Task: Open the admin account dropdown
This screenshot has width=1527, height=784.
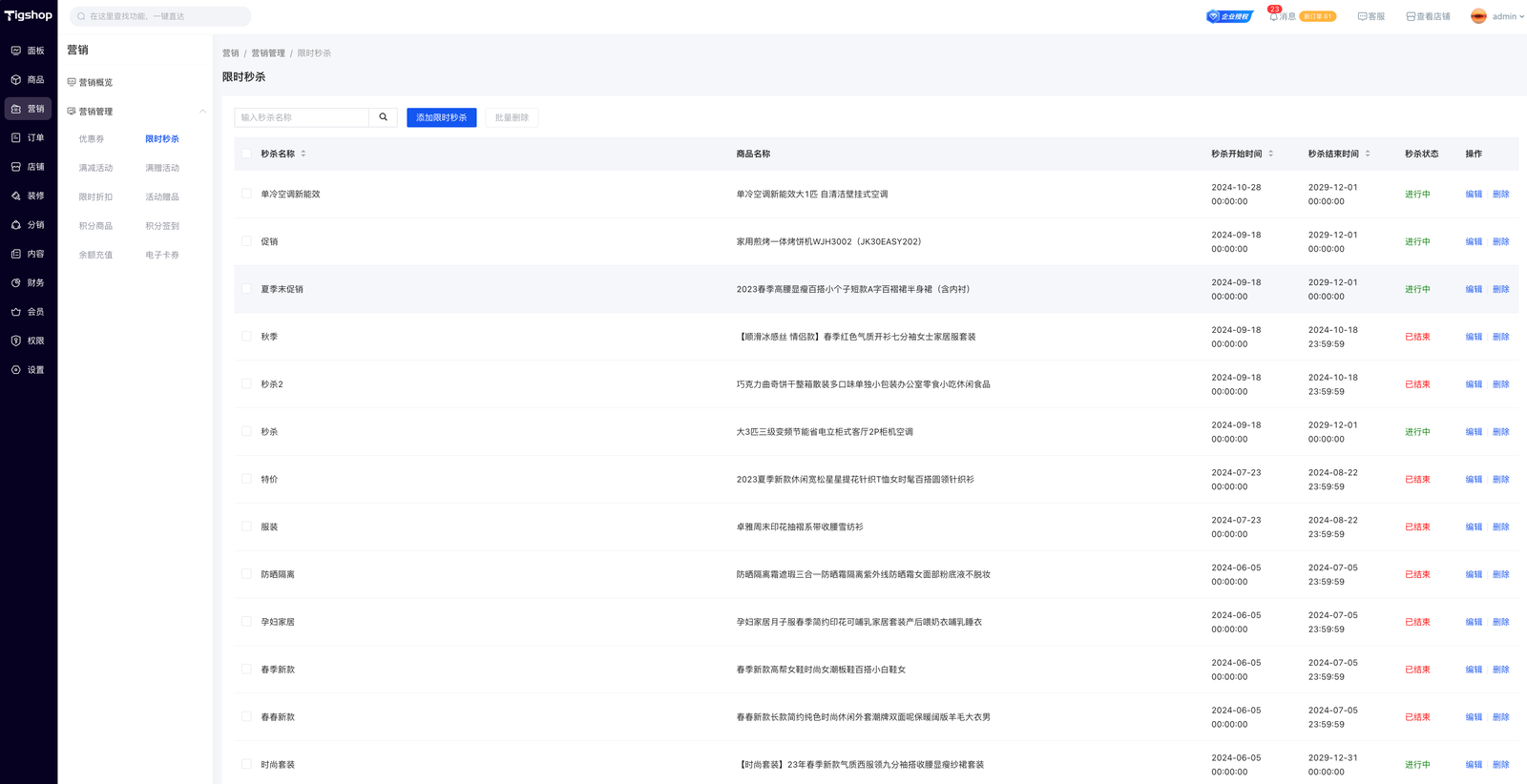Action: 1498,16
